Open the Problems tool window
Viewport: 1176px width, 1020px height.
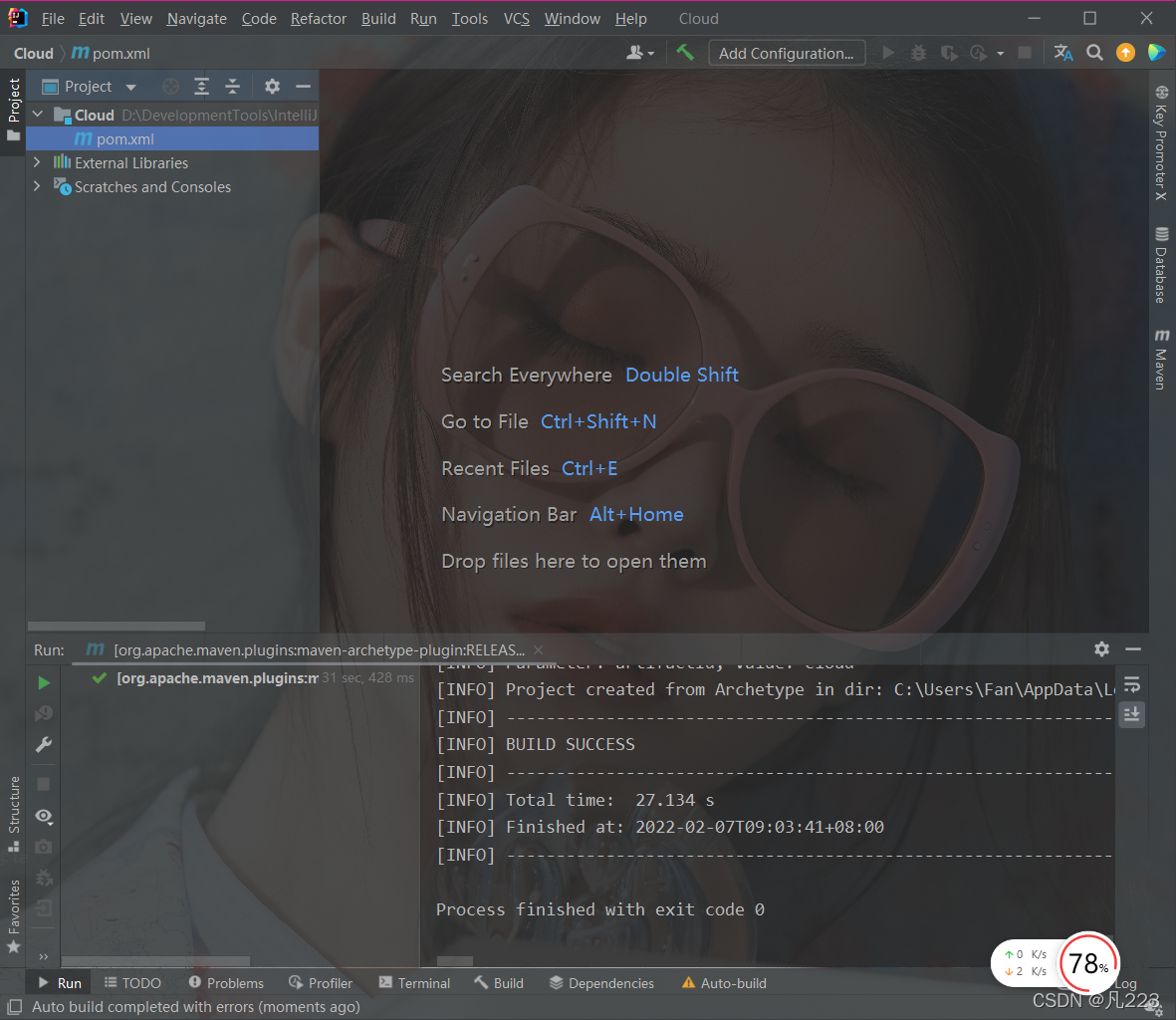[x=226, y=982]
